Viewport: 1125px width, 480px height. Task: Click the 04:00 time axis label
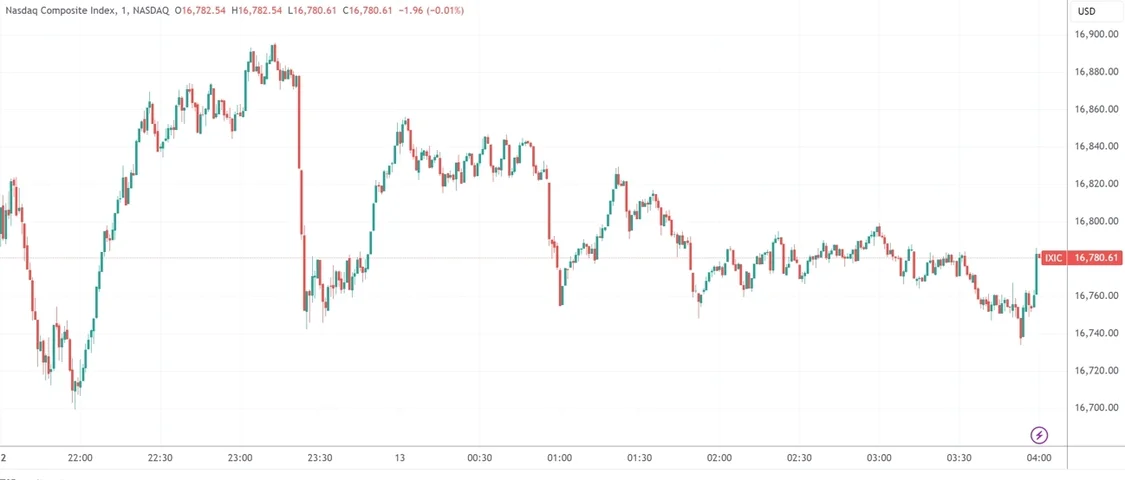(1040, 458)
